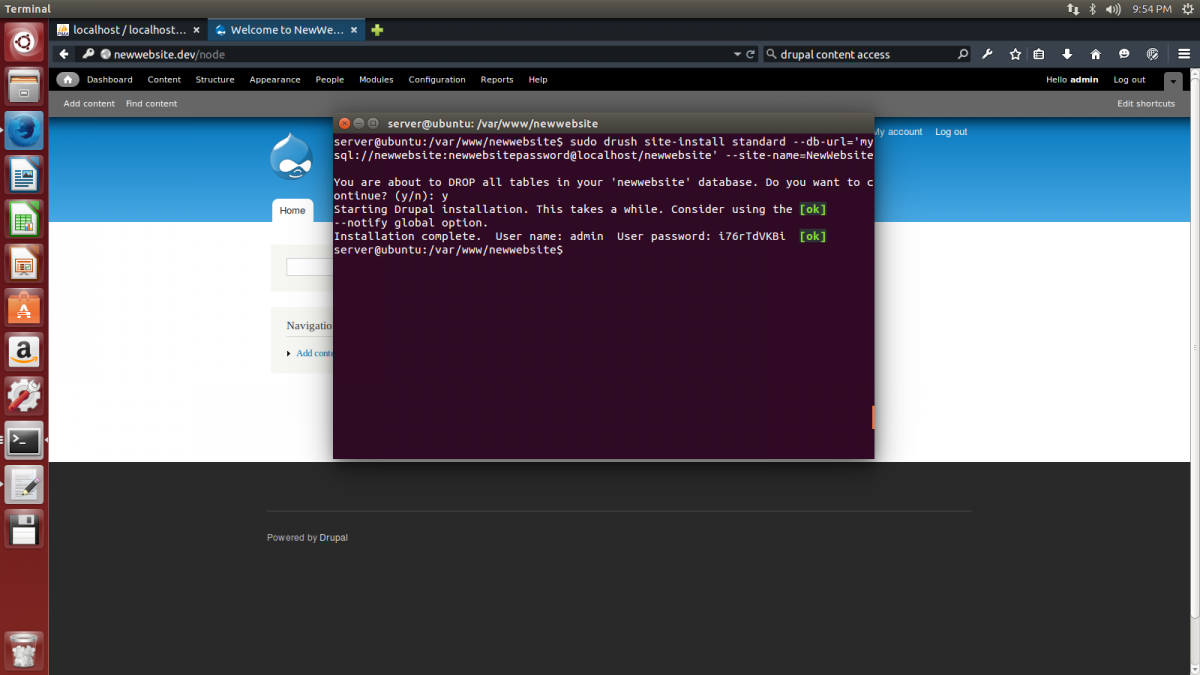This screenshot has width=1200, height=675.
Task: Open the Reports admin menu item
Action: pyautogui.click(x=497, y=80)
